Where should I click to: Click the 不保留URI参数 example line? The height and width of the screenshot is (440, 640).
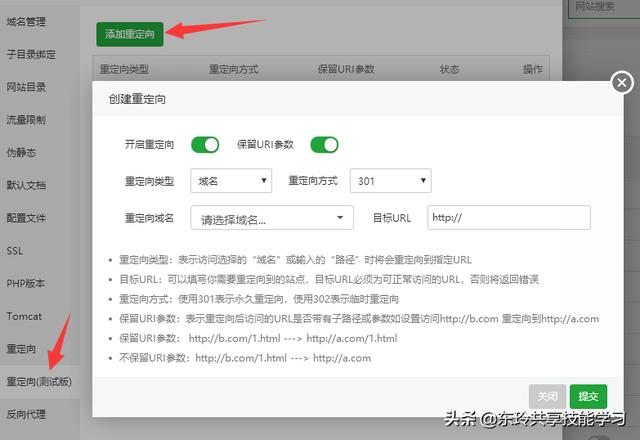(x=245, y=358)
